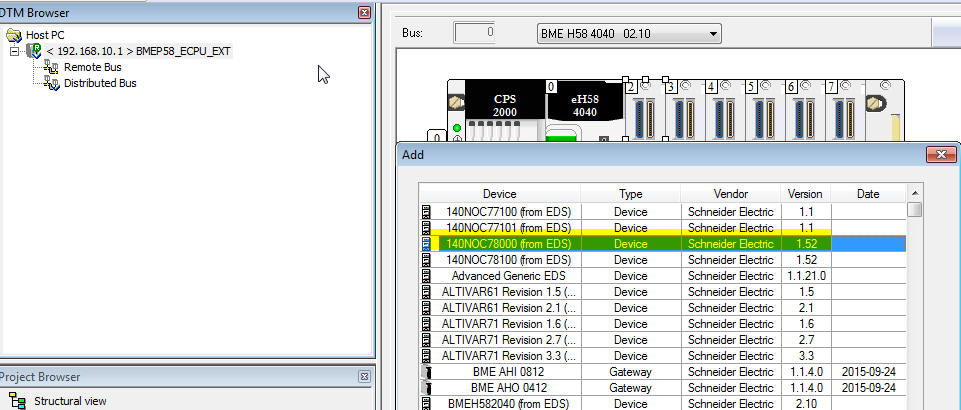Click the 140NOC77100 device icon
Image resolution: width=961 pixels, height=410 pixels.
point(427,212)
